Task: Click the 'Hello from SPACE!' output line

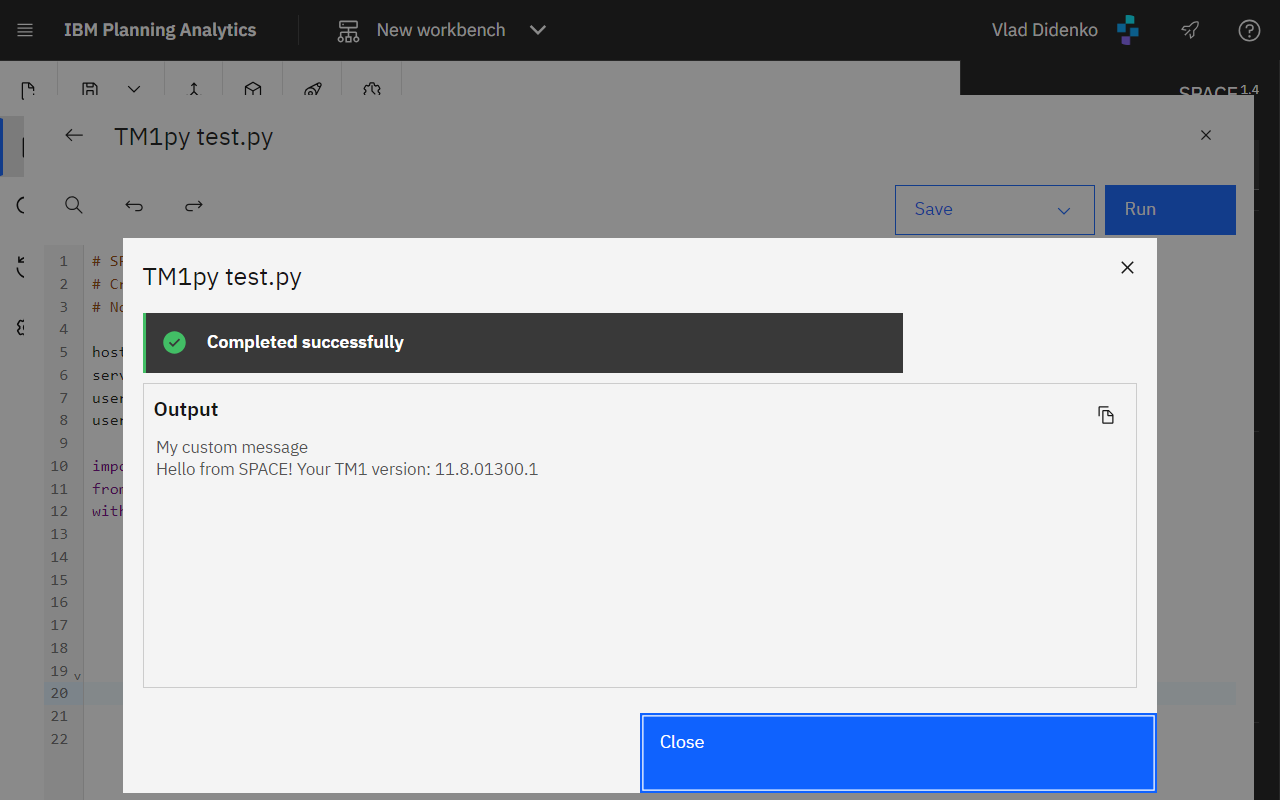Action: click(347, 469)
